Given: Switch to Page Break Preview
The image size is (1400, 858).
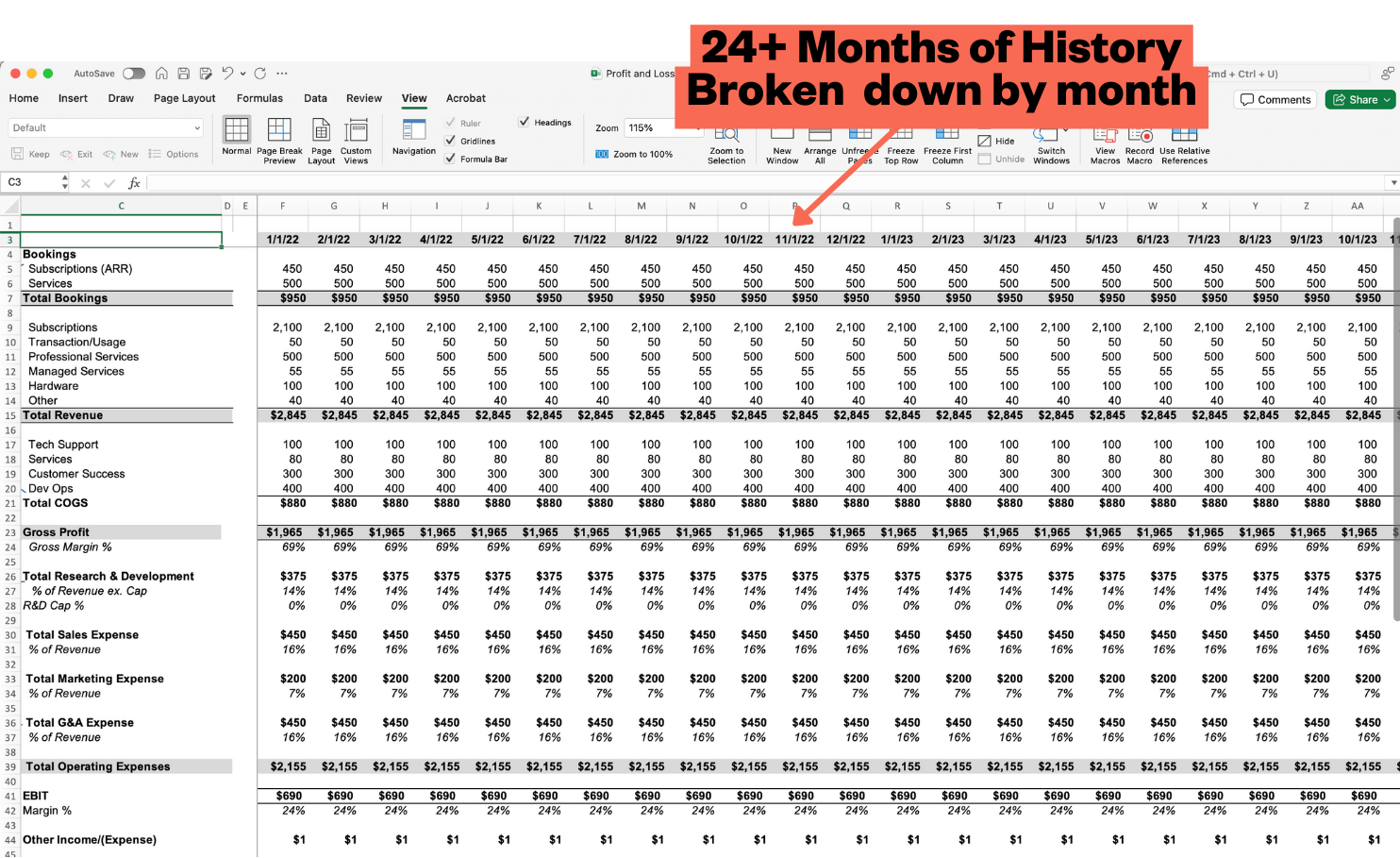Looking at the screenshot, I should pyautogui.click(x=279, y=141).
